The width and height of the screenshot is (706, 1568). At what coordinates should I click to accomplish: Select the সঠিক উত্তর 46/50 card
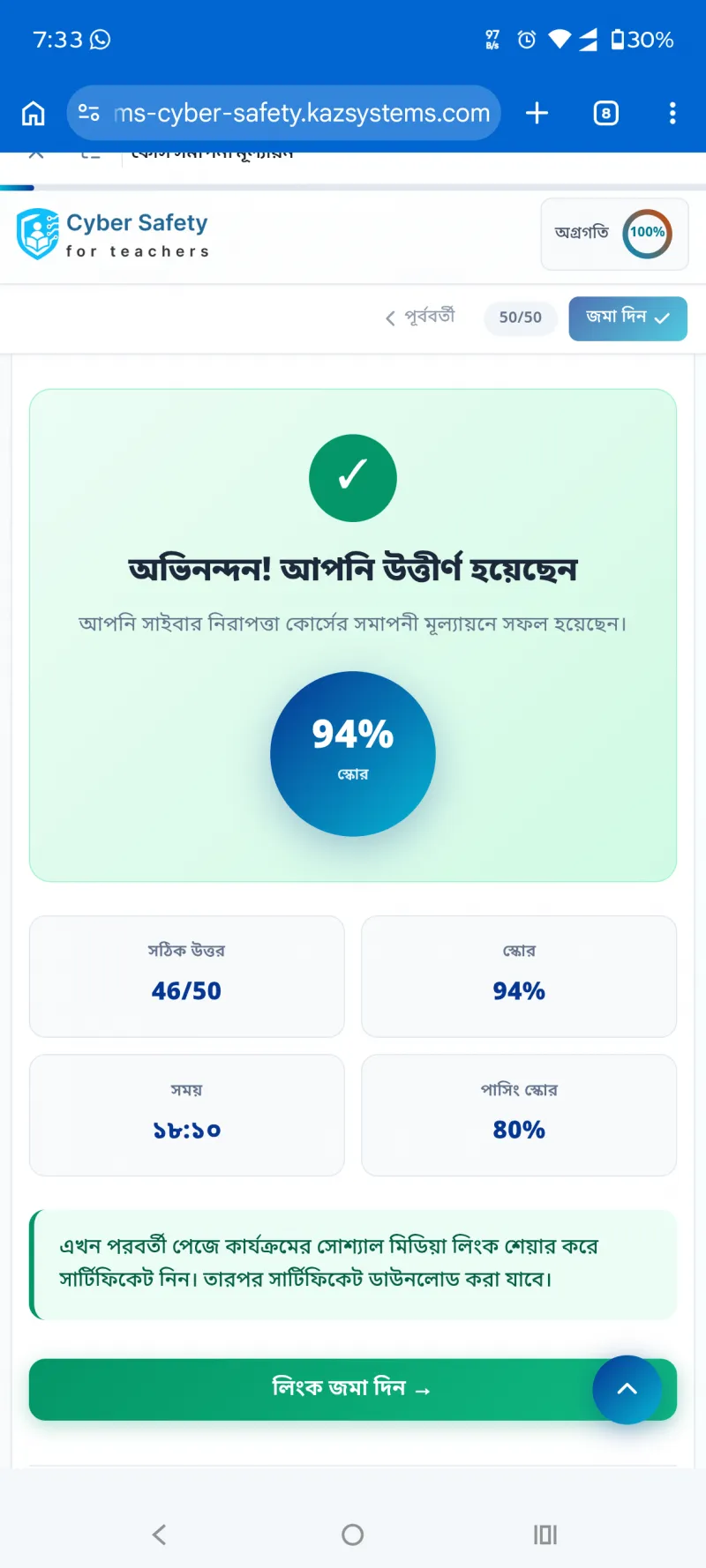(x=187, y=976)
